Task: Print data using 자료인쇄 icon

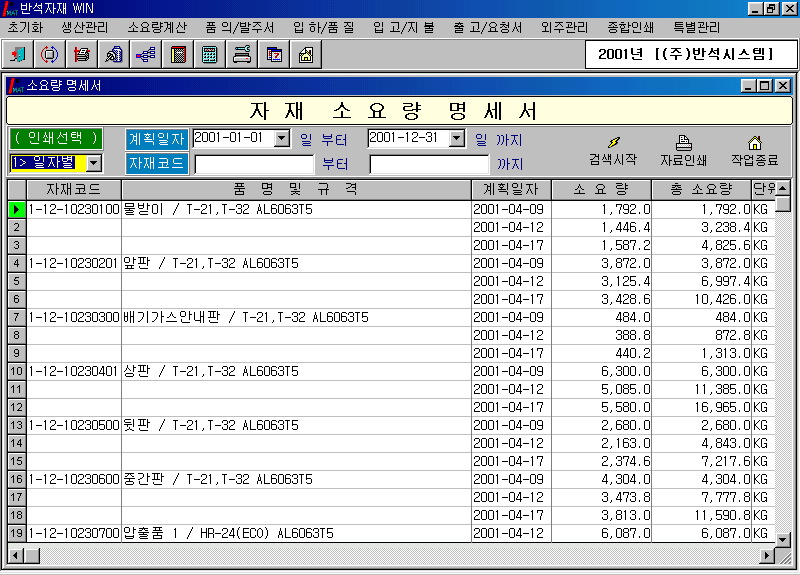Action: (x=684, y=151)
